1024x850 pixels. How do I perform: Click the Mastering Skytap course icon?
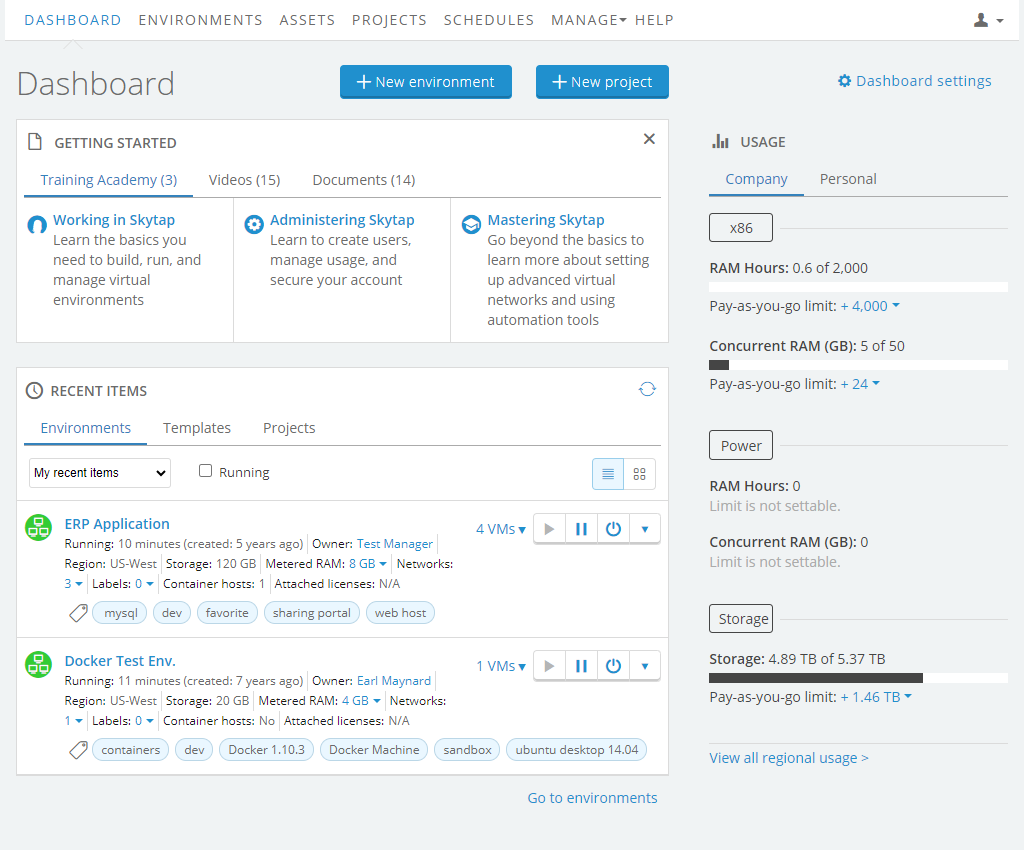click(471, 225)
